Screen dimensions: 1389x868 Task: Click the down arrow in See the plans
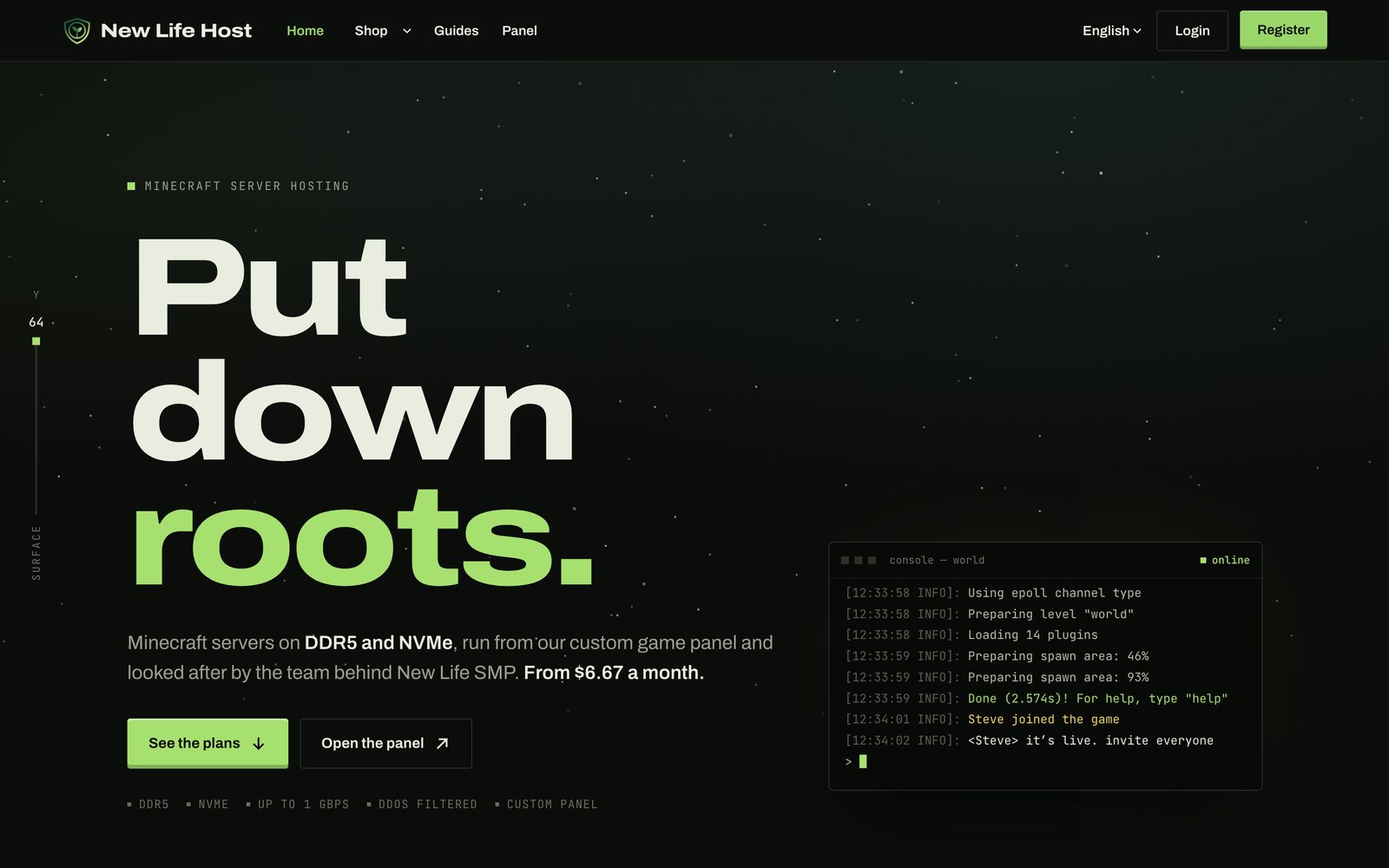coord(259,744)
